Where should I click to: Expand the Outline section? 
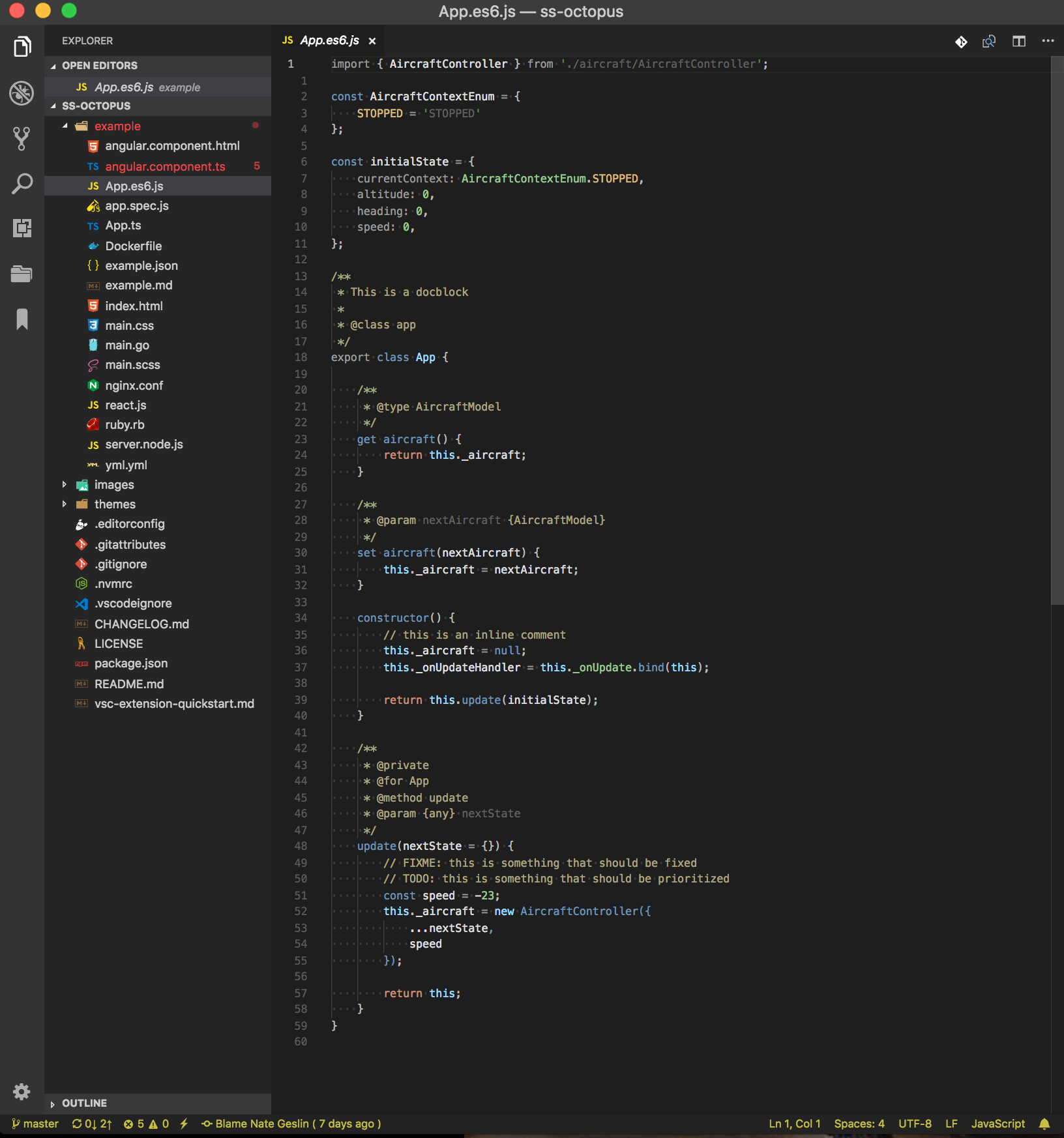[x=158, y=1103]
